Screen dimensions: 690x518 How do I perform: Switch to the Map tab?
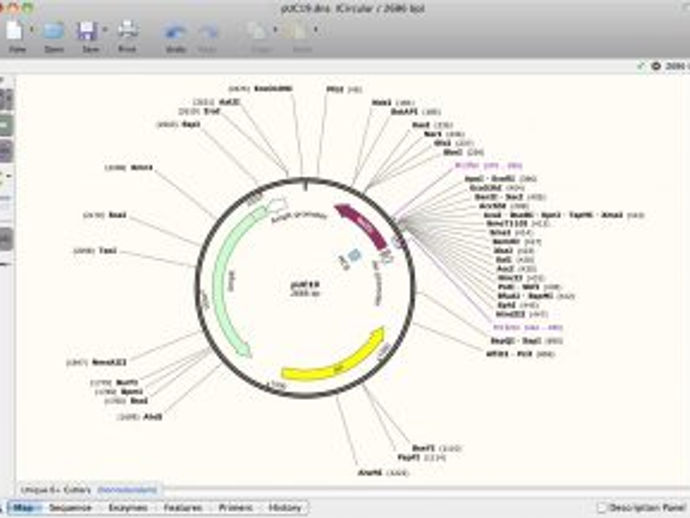23,507
